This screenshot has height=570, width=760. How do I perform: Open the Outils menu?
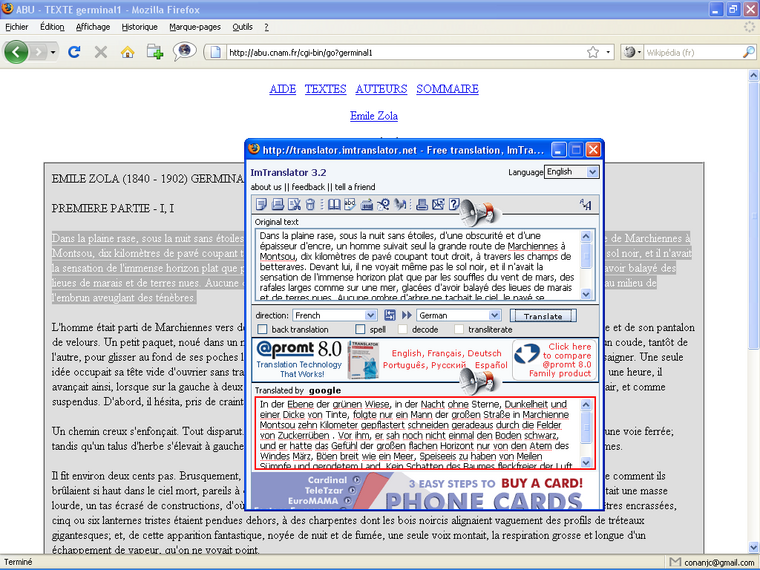pyautogui.click(x=242, y=27)
